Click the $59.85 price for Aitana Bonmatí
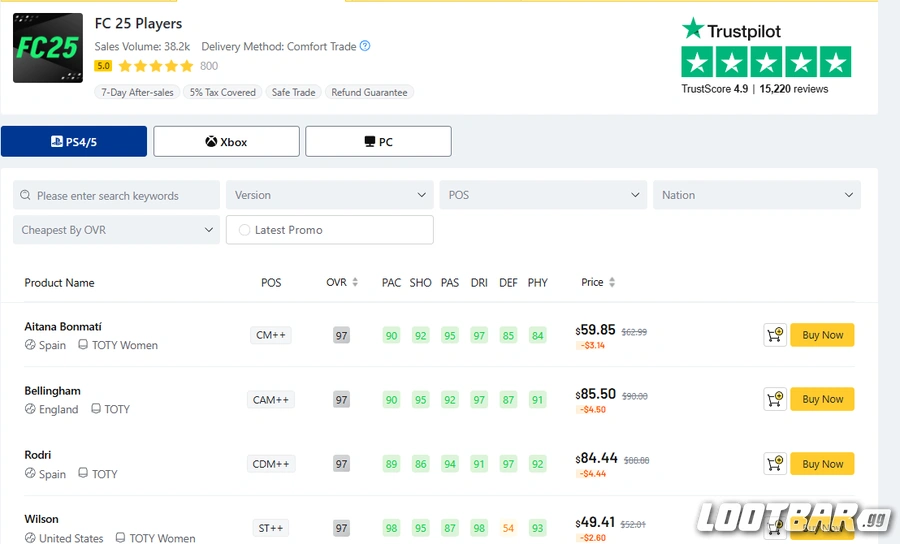The image size is (900, 544). point(595,330)
